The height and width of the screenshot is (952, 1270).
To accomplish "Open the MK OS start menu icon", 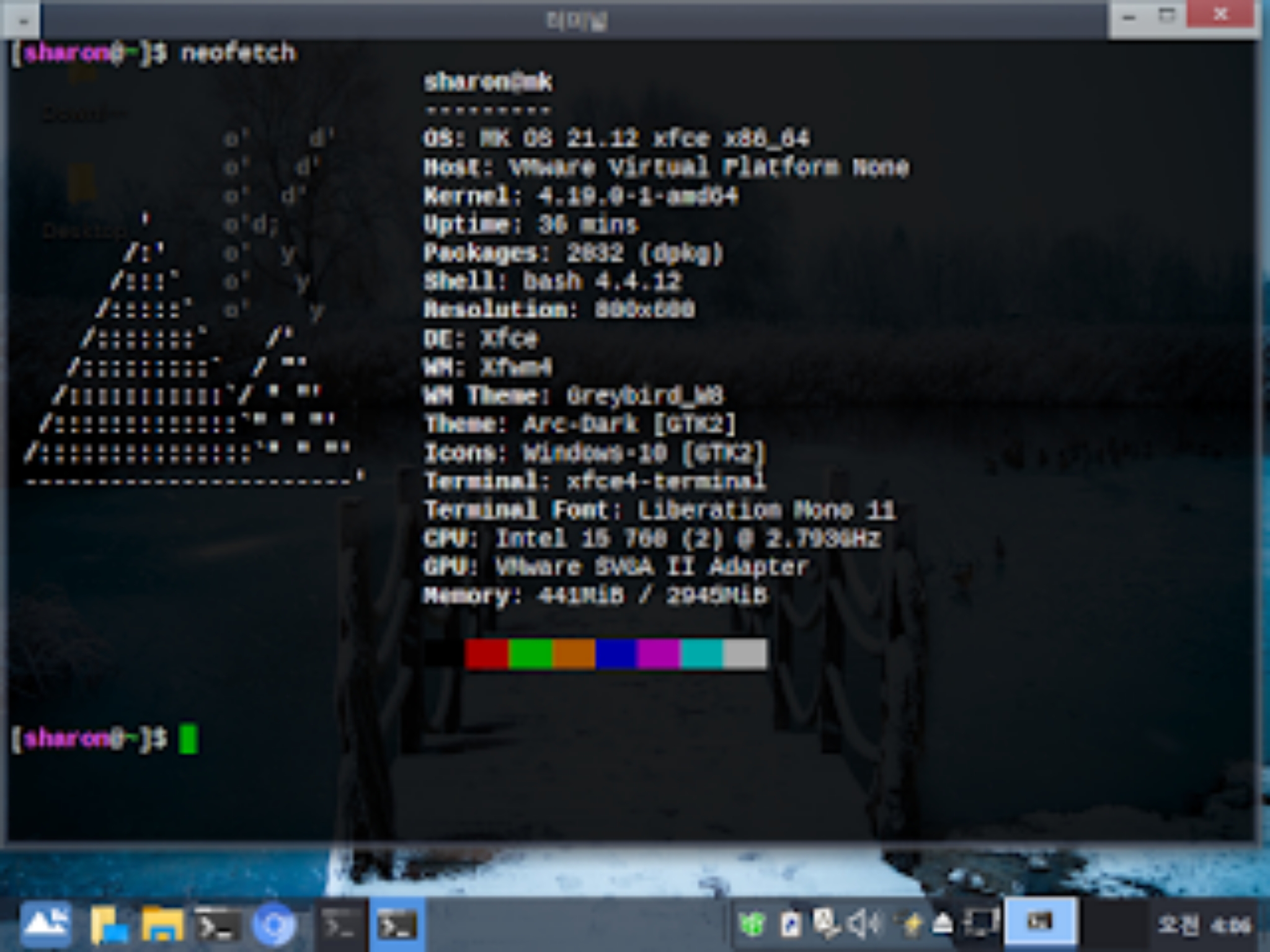I will point(45,924).
